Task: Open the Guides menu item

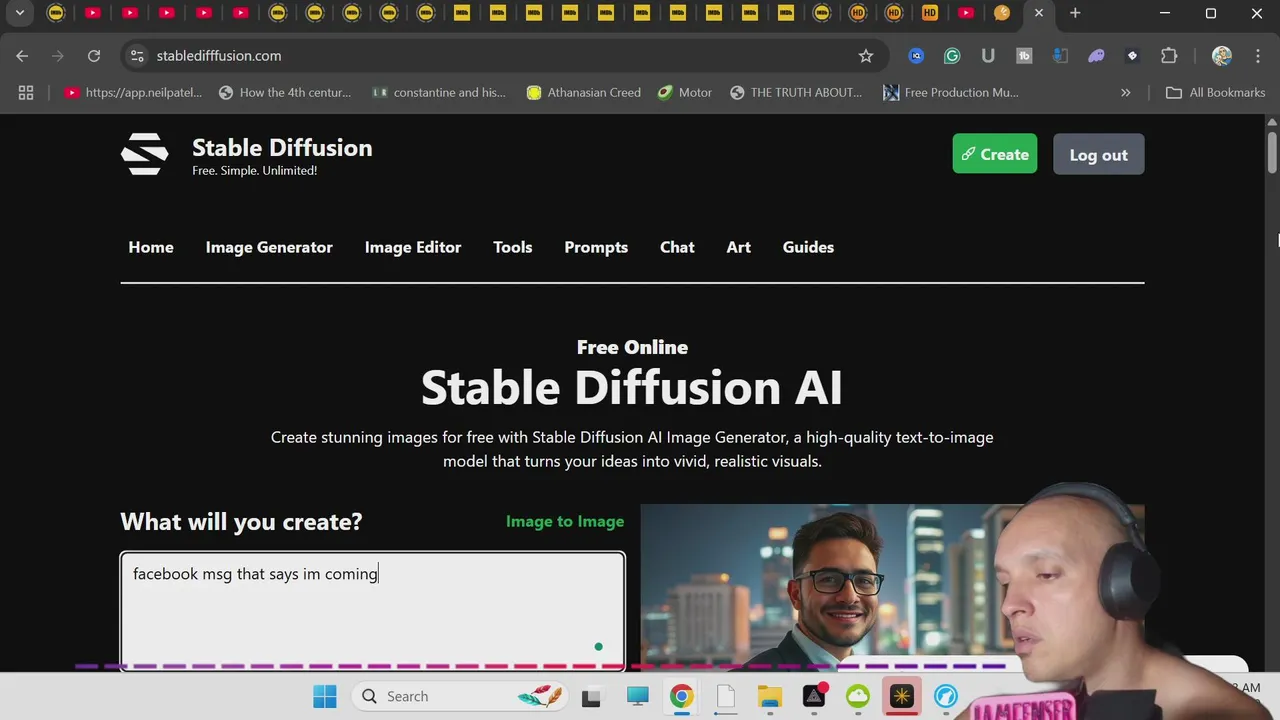Action: tap(808, 247)
